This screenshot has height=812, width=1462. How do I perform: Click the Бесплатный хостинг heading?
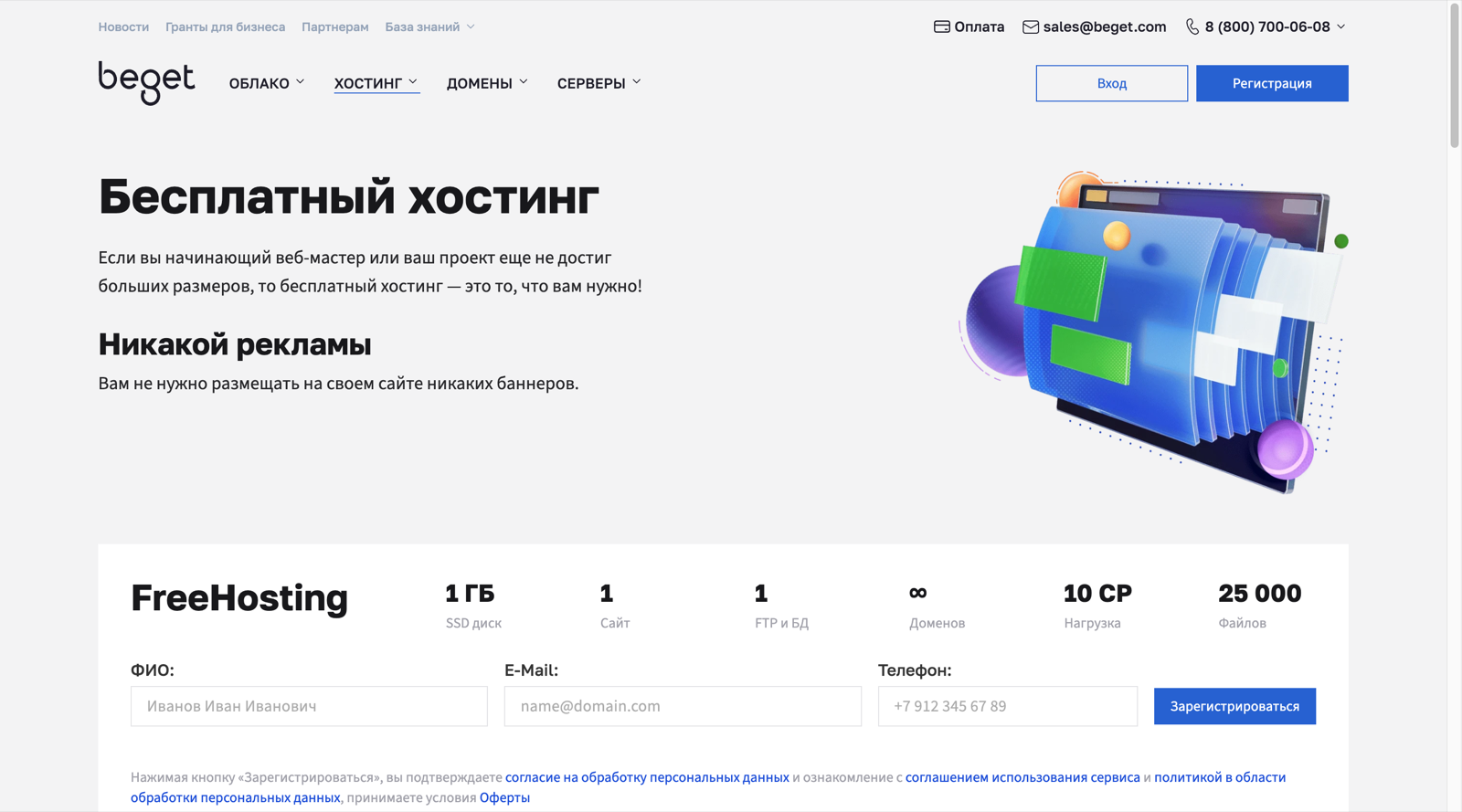pos(349,196)
